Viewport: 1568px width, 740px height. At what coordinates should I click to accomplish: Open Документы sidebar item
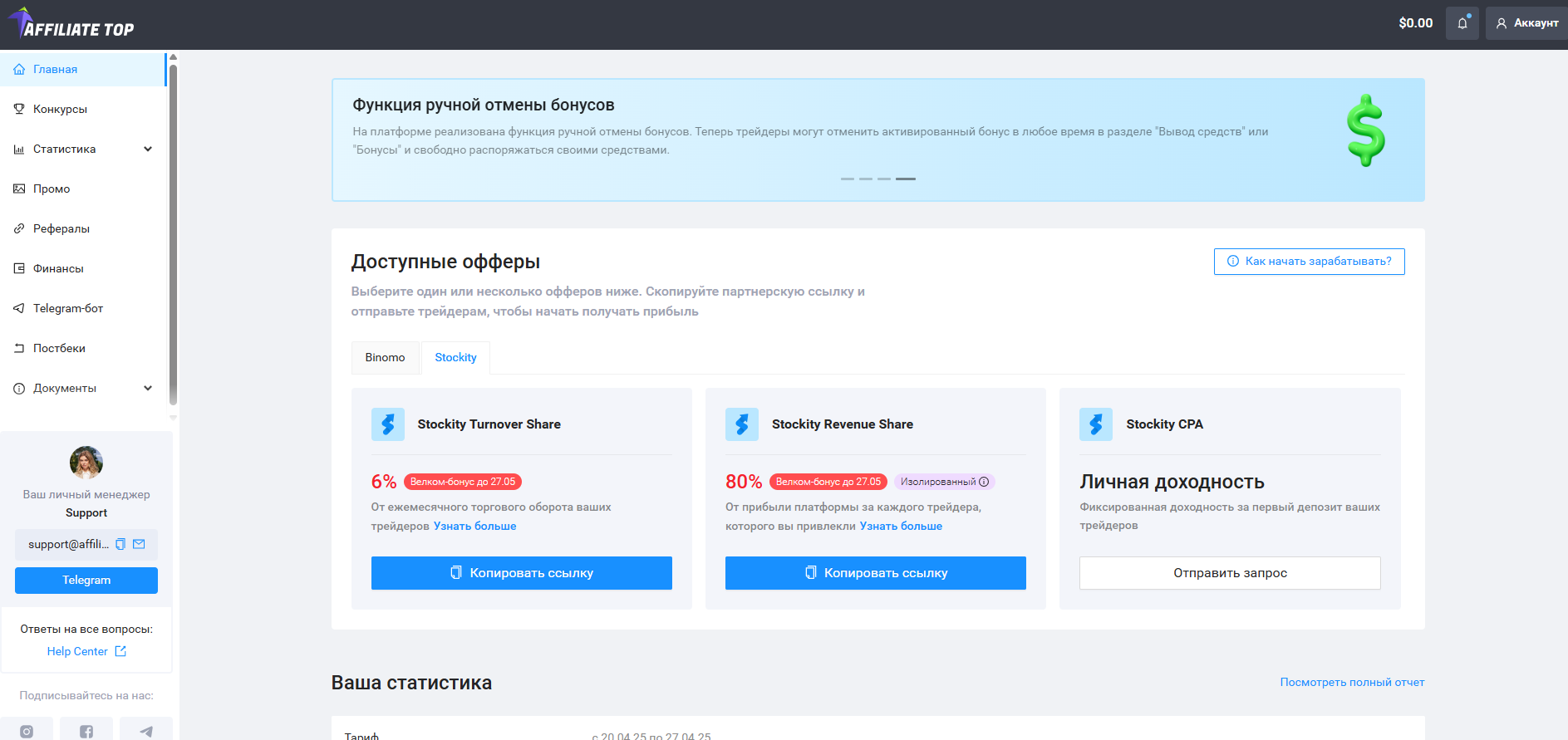click(83, 388)
